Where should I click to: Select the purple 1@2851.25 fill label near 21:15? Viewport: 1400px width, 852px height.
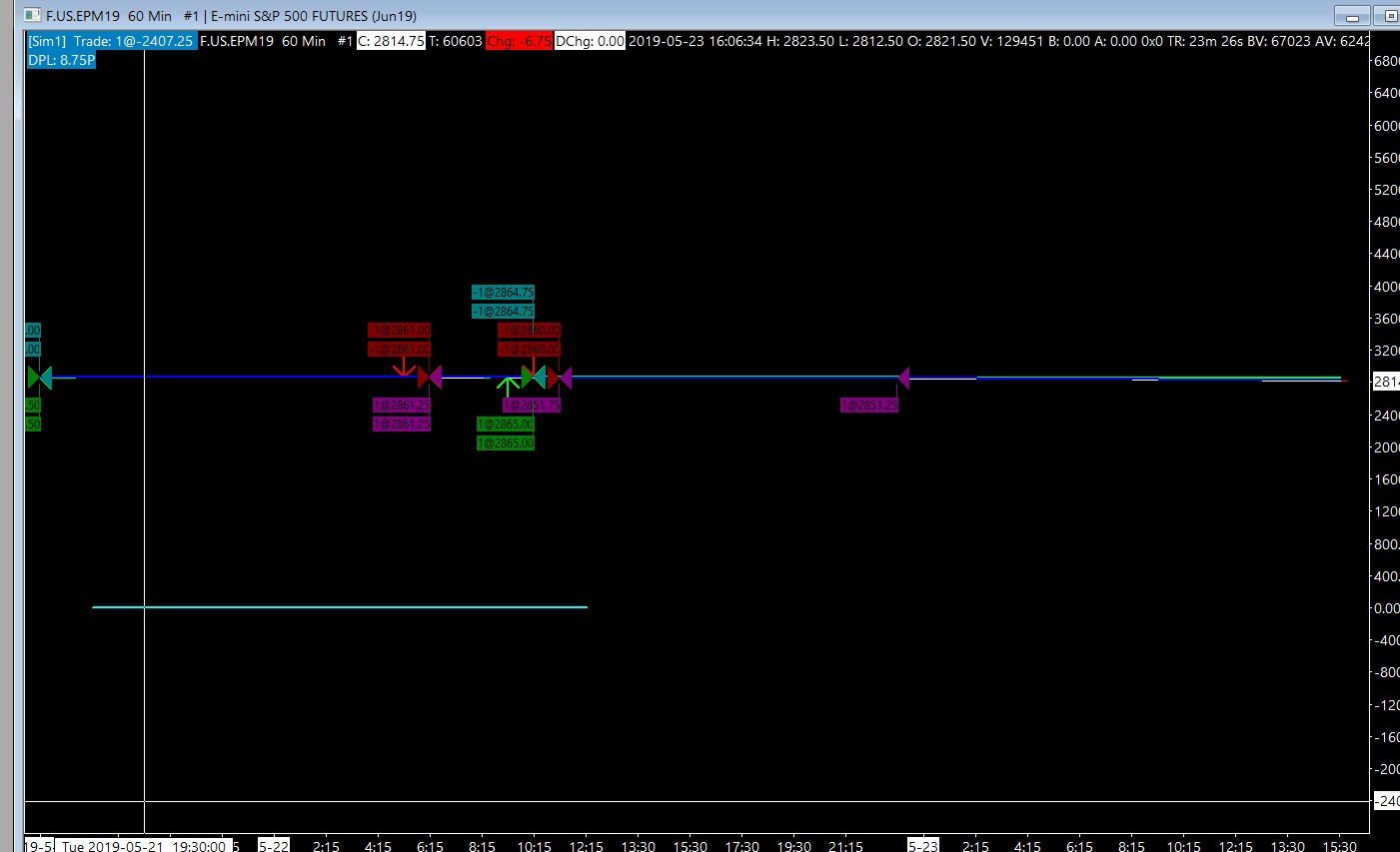(869, 405)
